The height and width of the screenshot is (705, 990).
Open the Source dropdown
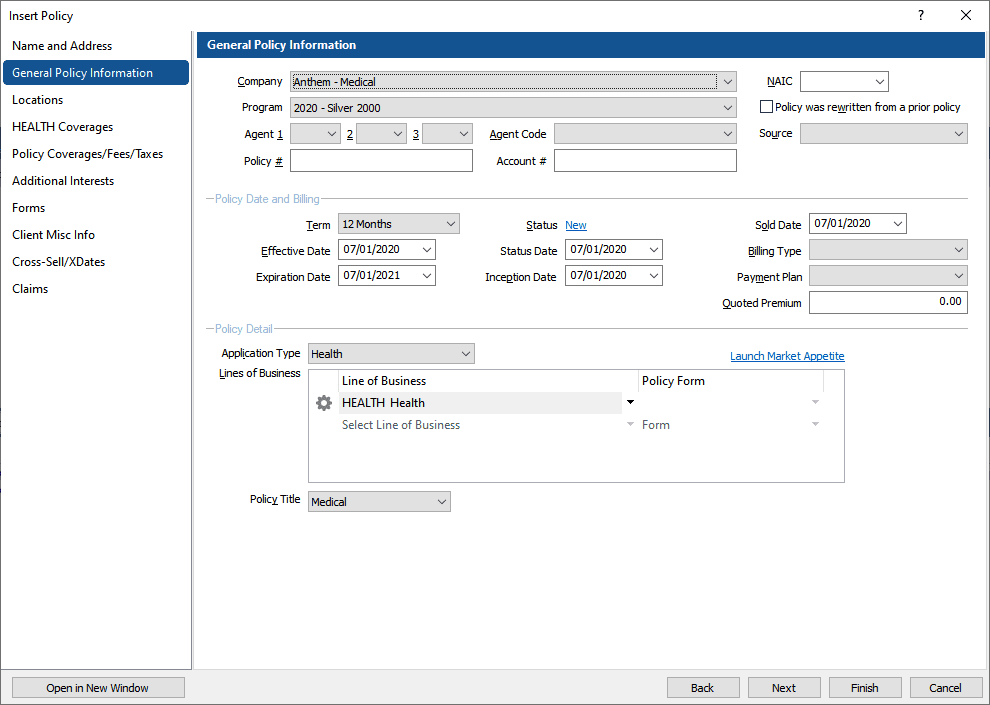(x=959, y=134)
